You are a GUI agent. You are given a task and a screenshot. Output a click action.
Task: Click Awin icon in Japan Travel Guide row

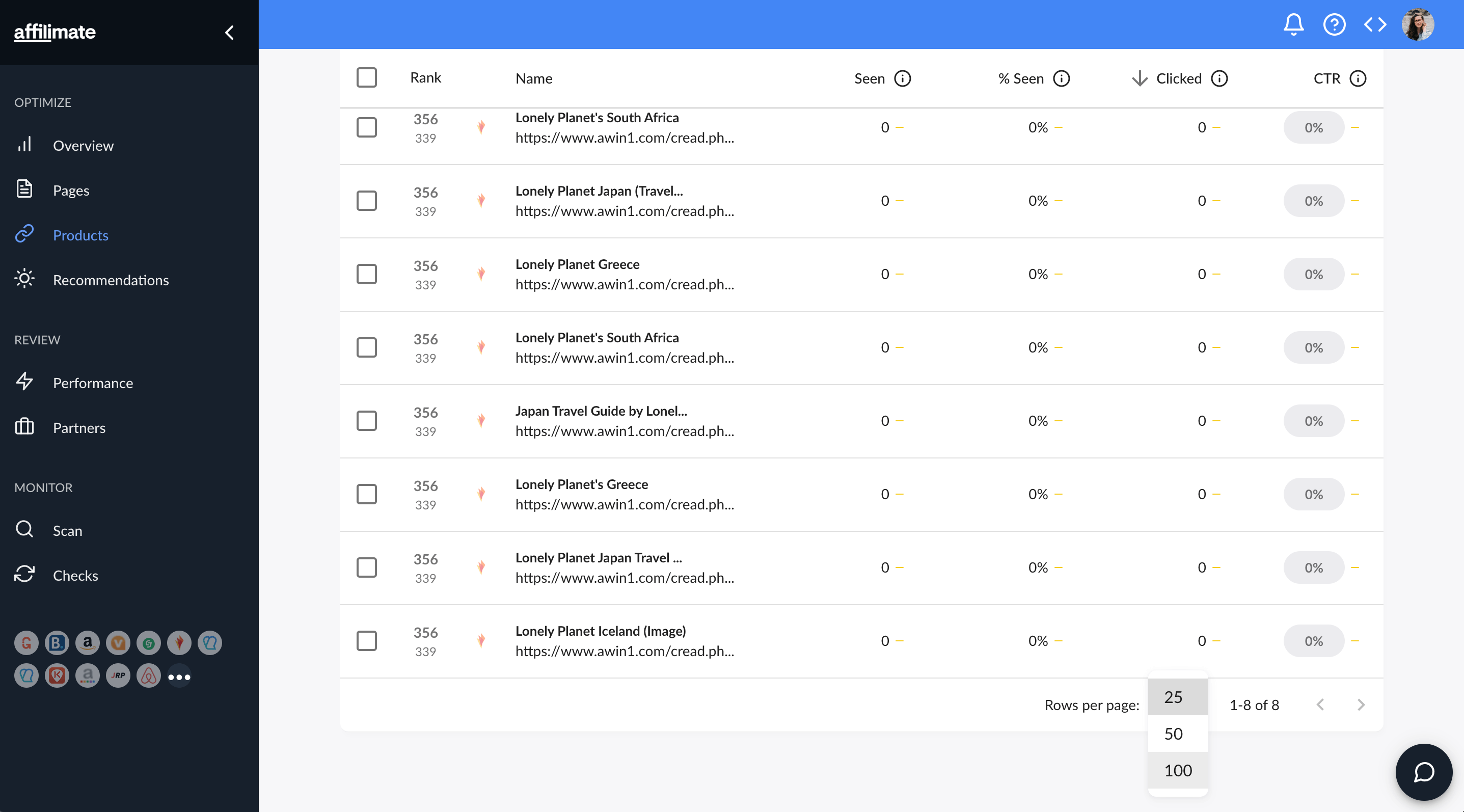(x=481, y=420)
